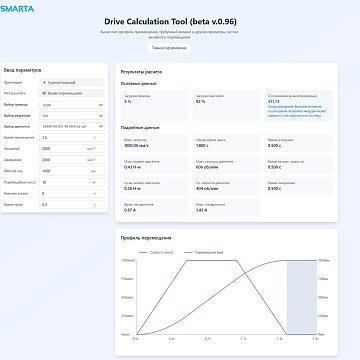Click the total cycle time '1.800 с'
This screenshot has height=360, width=360.
pos(202,146)
